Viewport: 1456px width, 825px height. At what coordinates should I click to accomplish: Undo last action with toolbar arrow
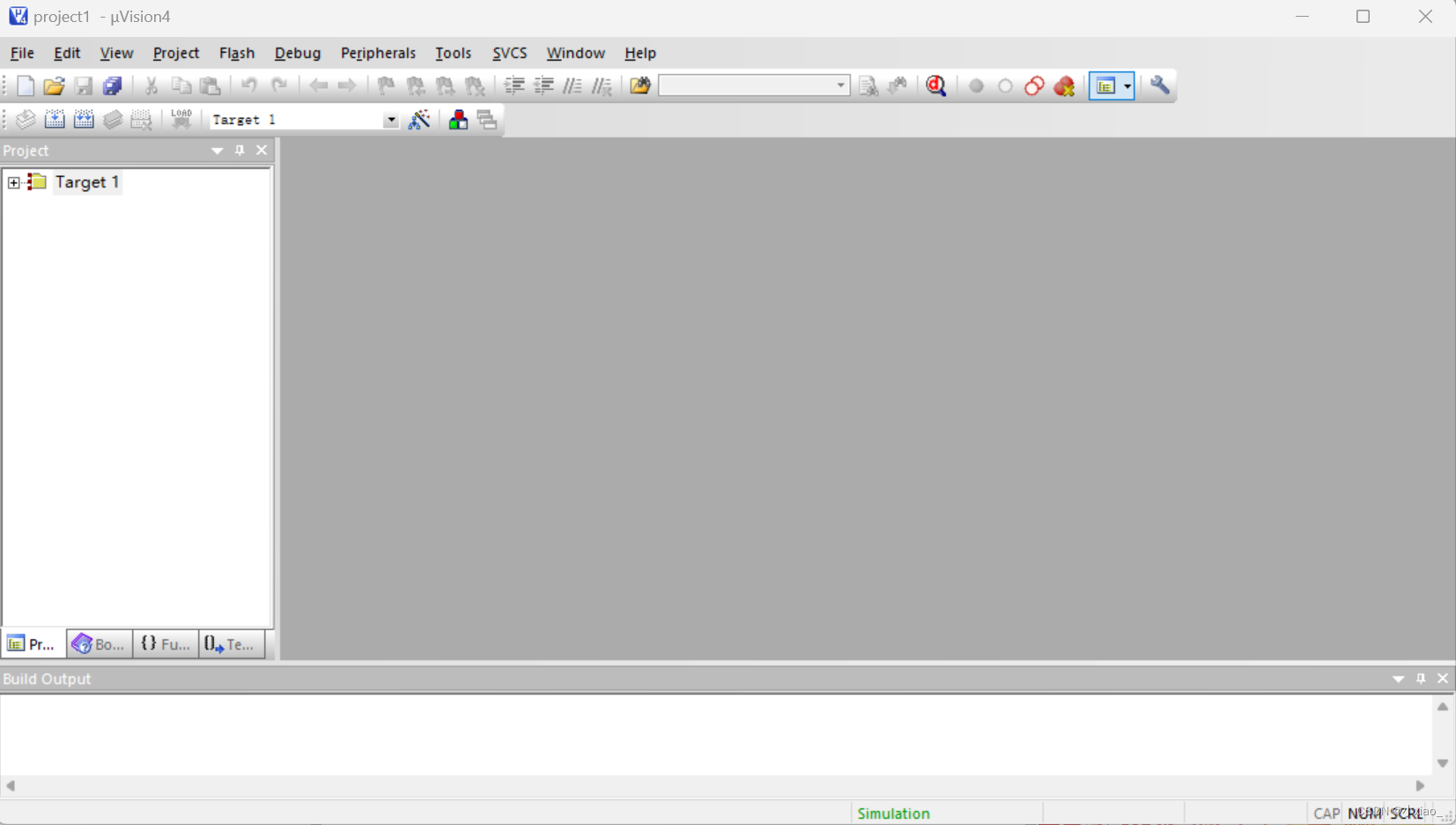point(249,85)
